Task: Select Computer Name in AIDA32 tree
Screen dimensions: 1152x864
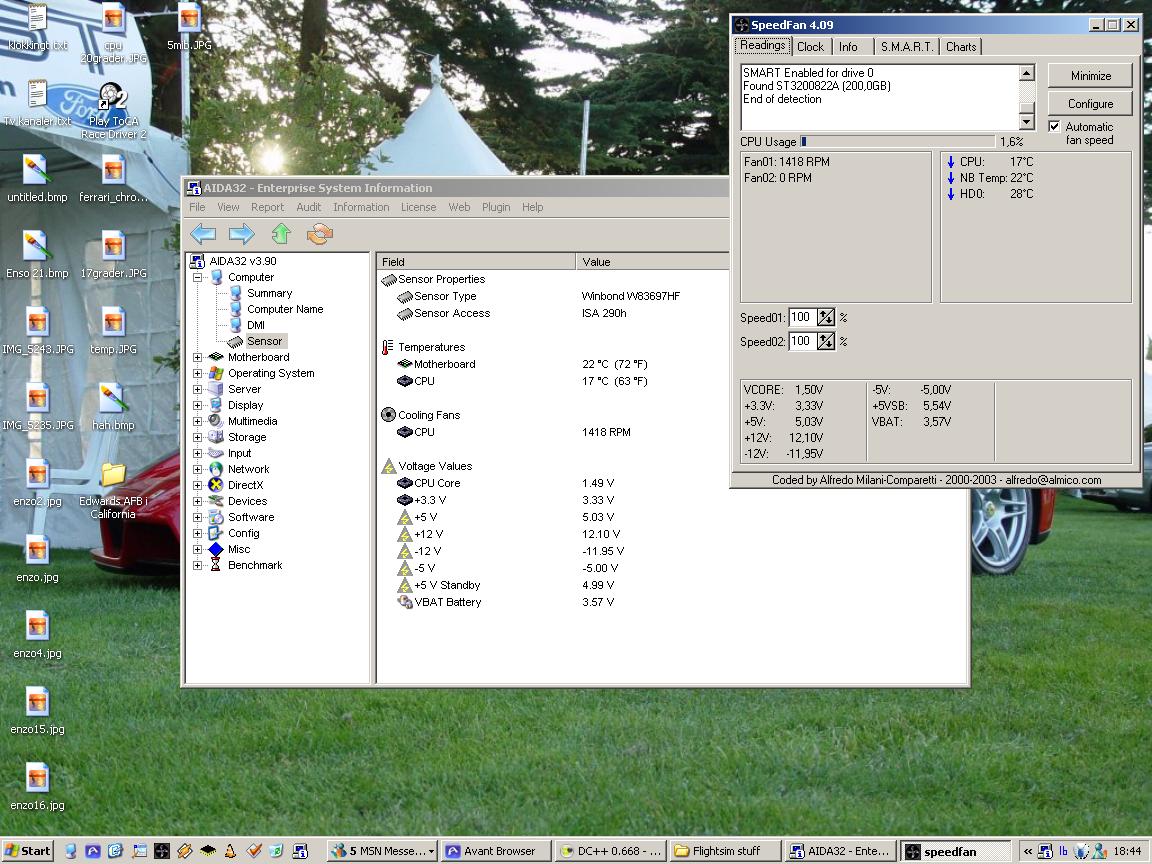Action: pyautogui.click(x=285, y=309)
